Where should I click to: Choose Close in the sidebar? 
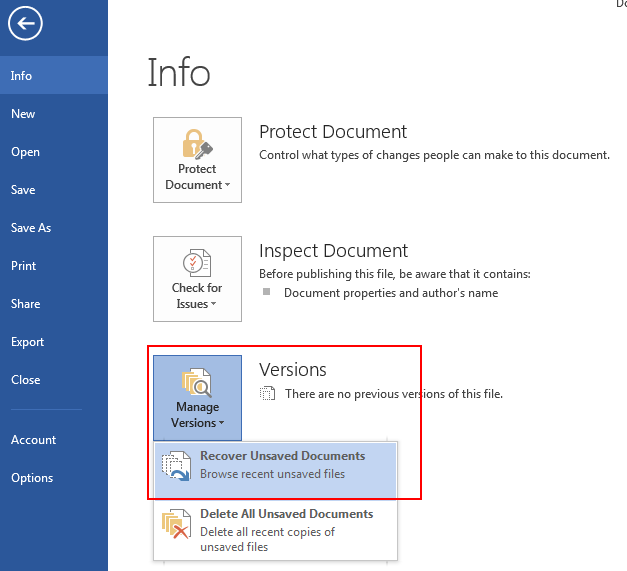point(54,379)
